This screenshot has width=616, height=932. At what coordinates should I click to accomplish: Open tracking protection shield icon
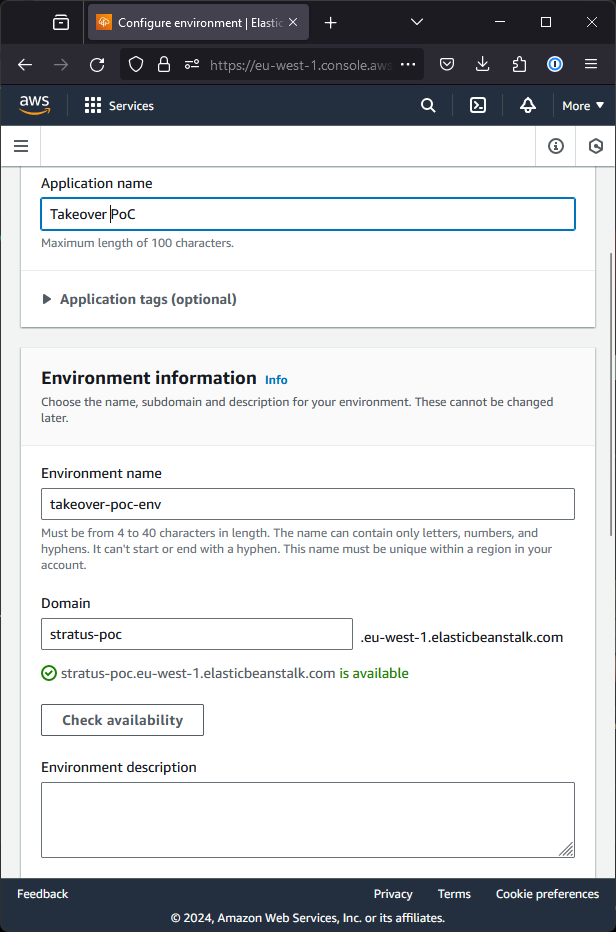pyautogui.click(x=136, y=64)
